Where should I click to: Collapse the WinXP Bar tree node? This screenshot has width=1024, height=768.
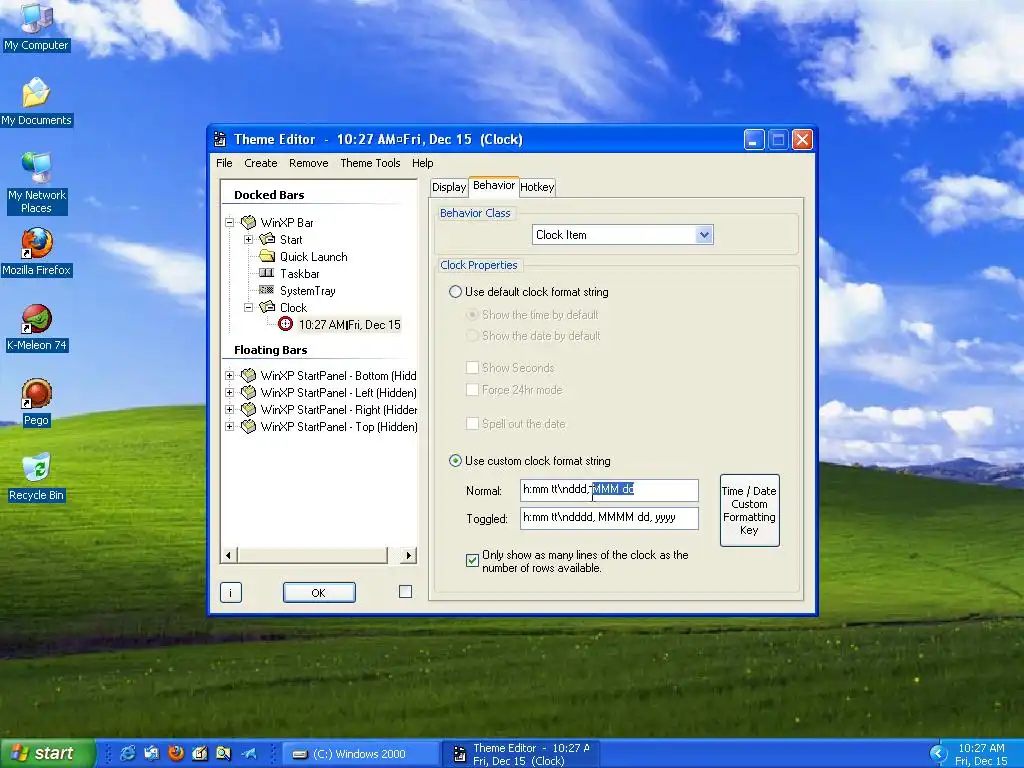pos(230,223)
